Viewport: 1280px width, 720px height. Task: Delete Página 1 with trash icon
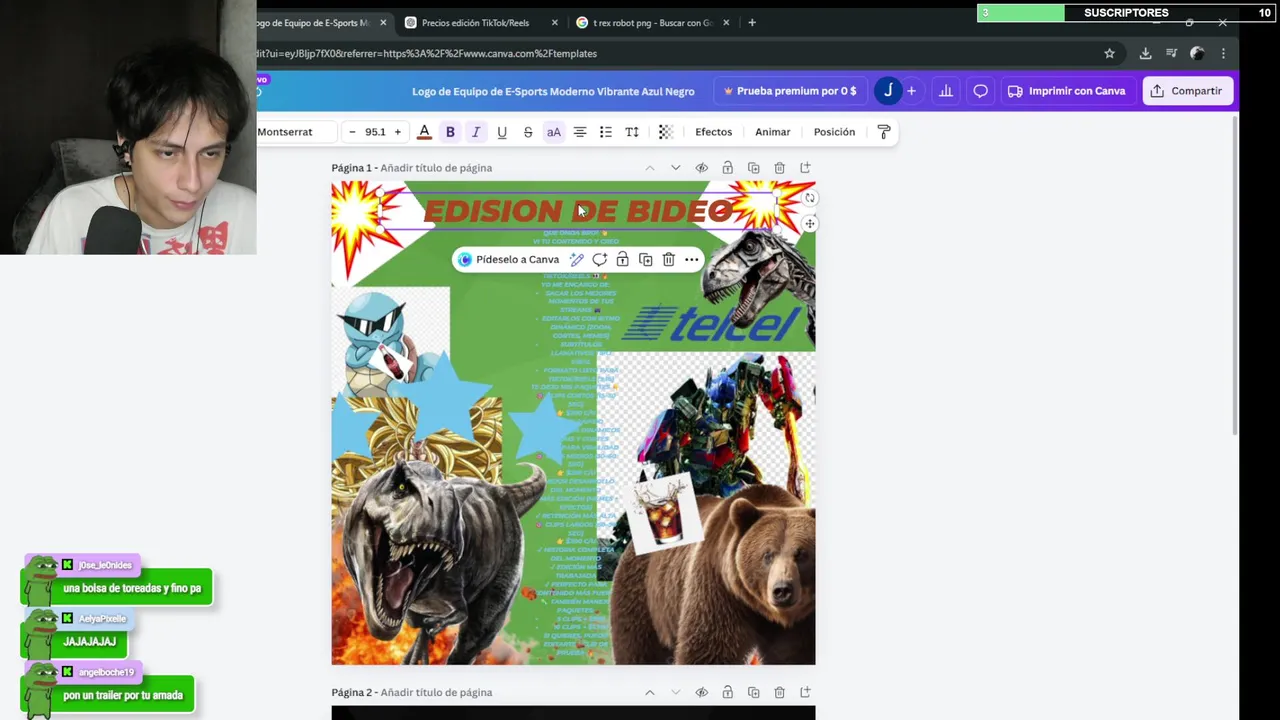[780, 168]
